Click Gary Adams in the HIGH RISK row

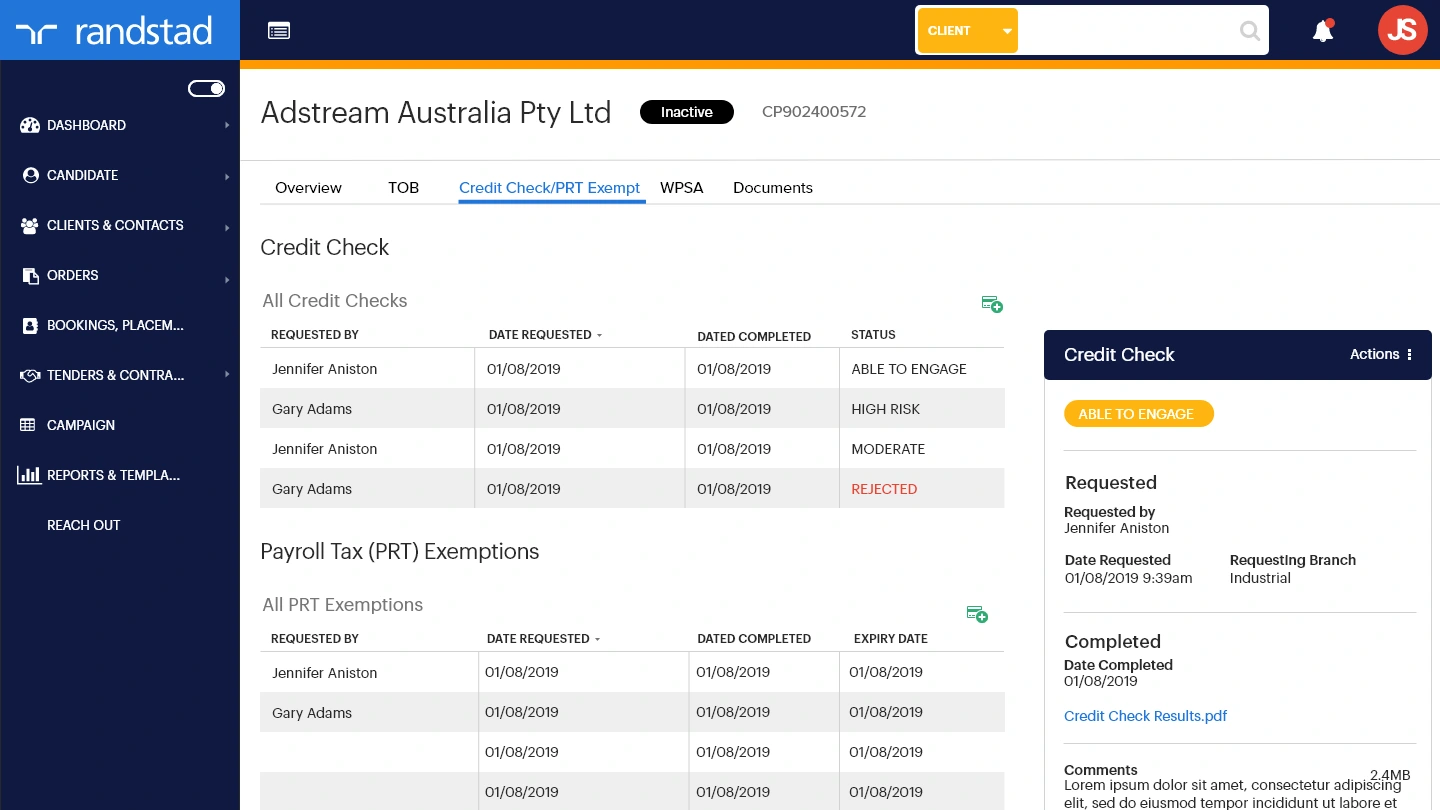(x=312, y=409)
